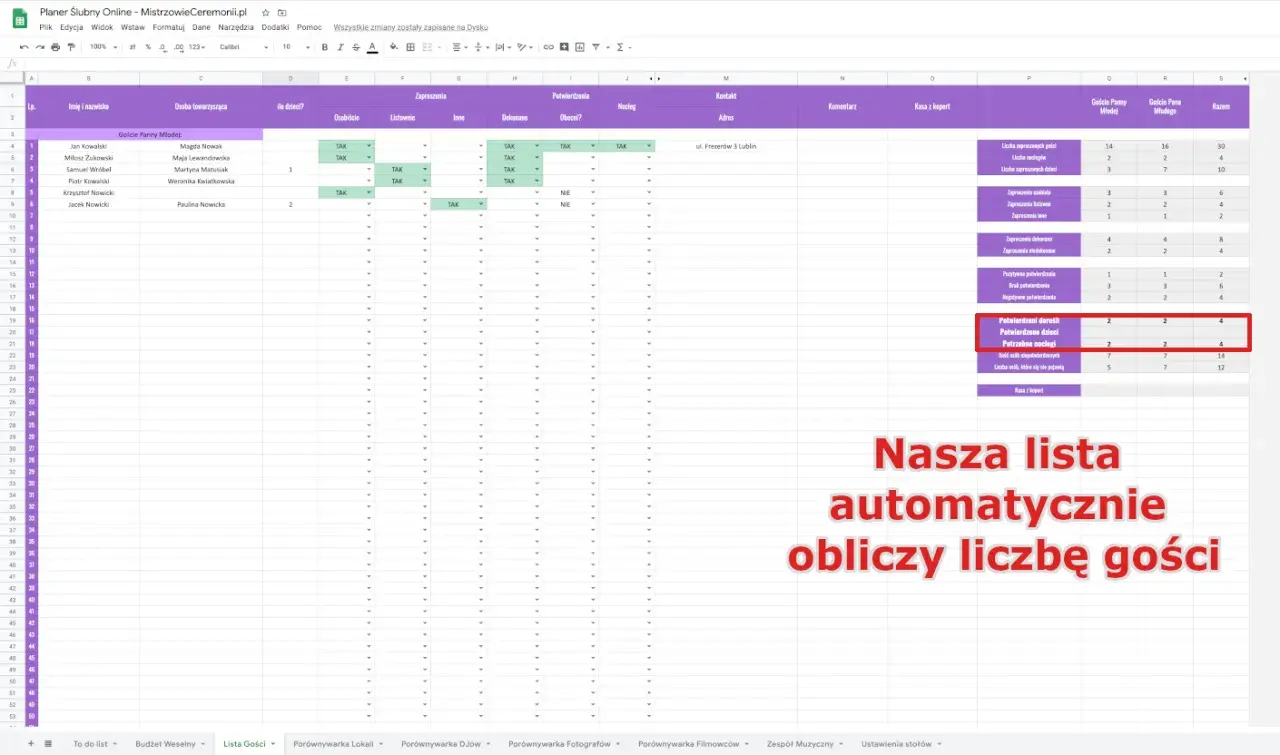The image size is (1280, 755).
Task: Open Inne dropdown in Jacek Nowicki row
Action: [x=481, y=204]
